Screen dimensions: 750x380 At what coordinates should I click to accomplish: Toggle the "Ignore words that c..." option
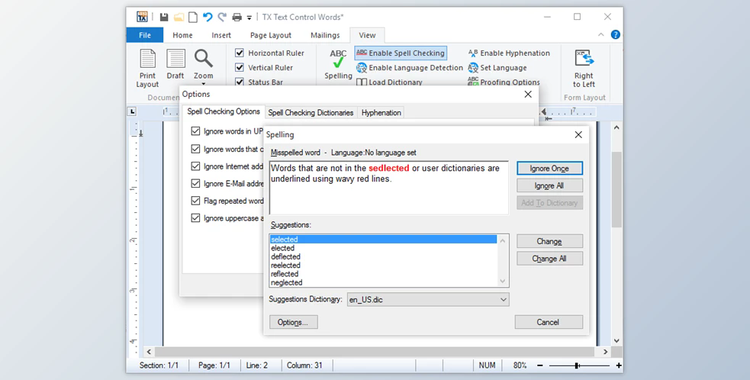point(195,149)
